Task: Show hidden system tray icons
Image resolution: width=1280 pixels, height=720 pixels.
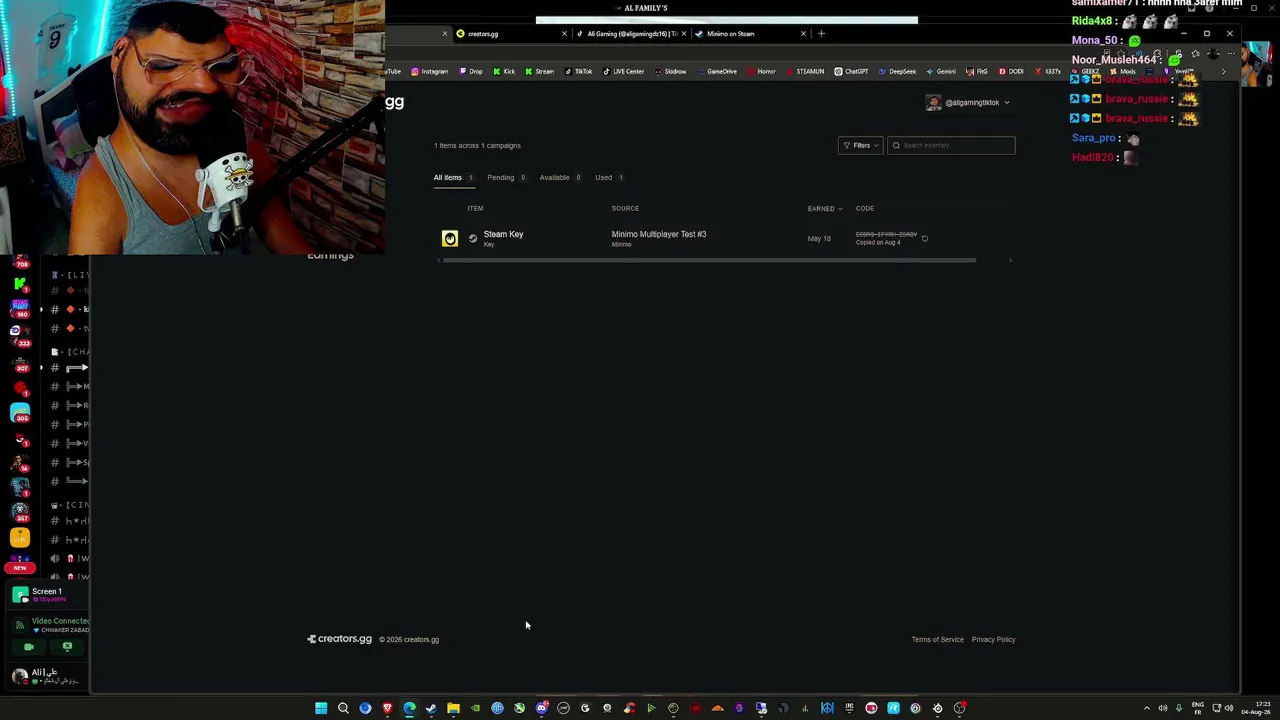Action: tap(1147, 708)
